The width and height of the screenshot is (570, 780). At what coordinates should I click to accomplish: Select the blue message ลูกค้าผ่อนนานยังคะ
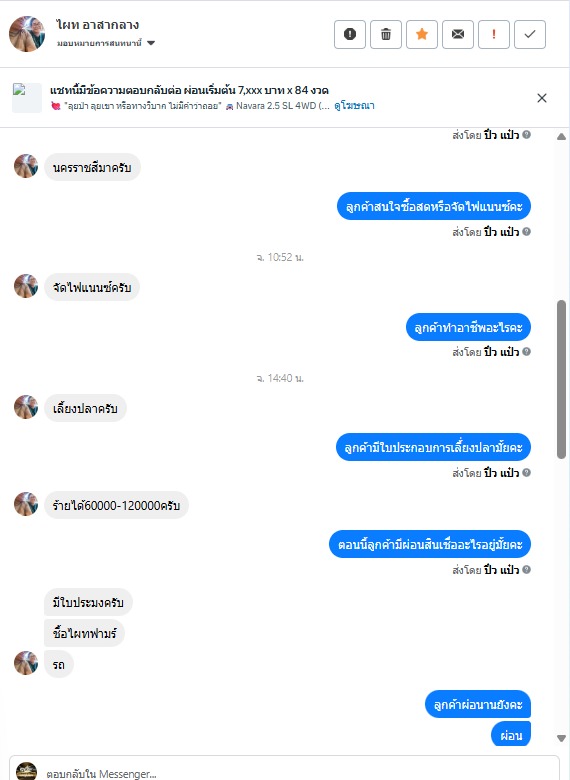[x=478, y=704]
